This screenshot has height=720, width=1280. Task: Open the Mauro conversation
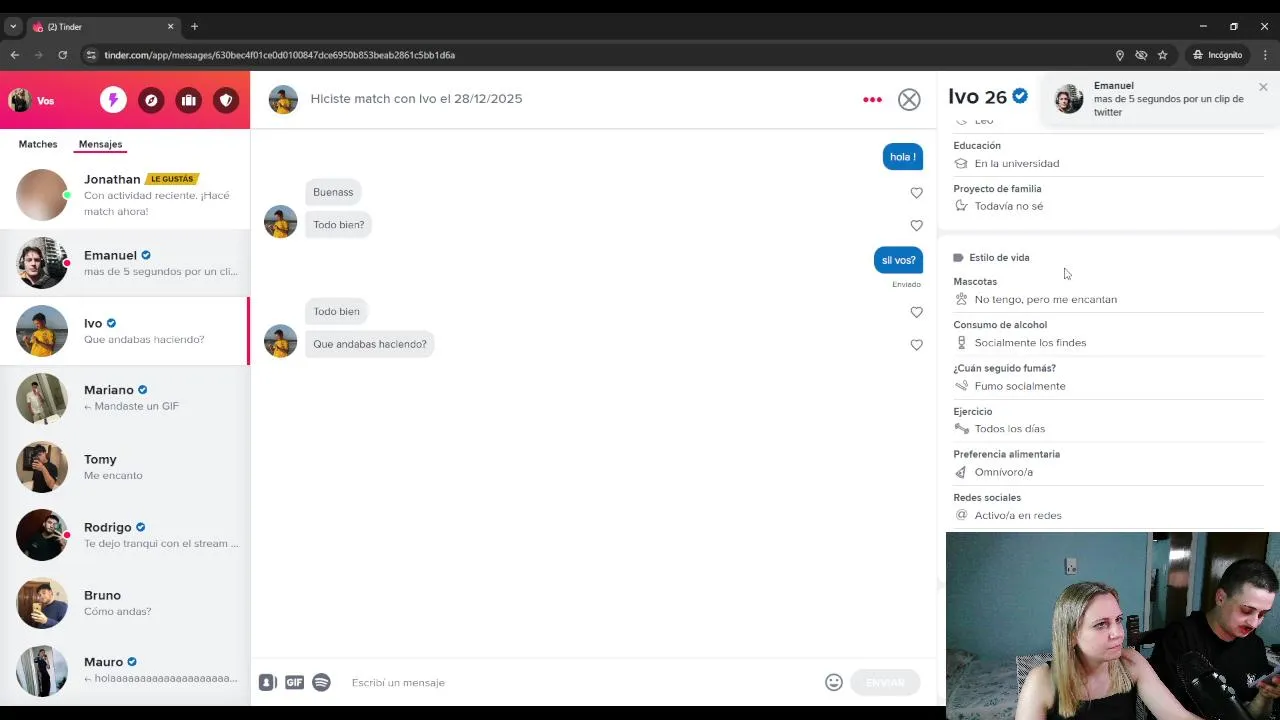click(x=125, y=670)
